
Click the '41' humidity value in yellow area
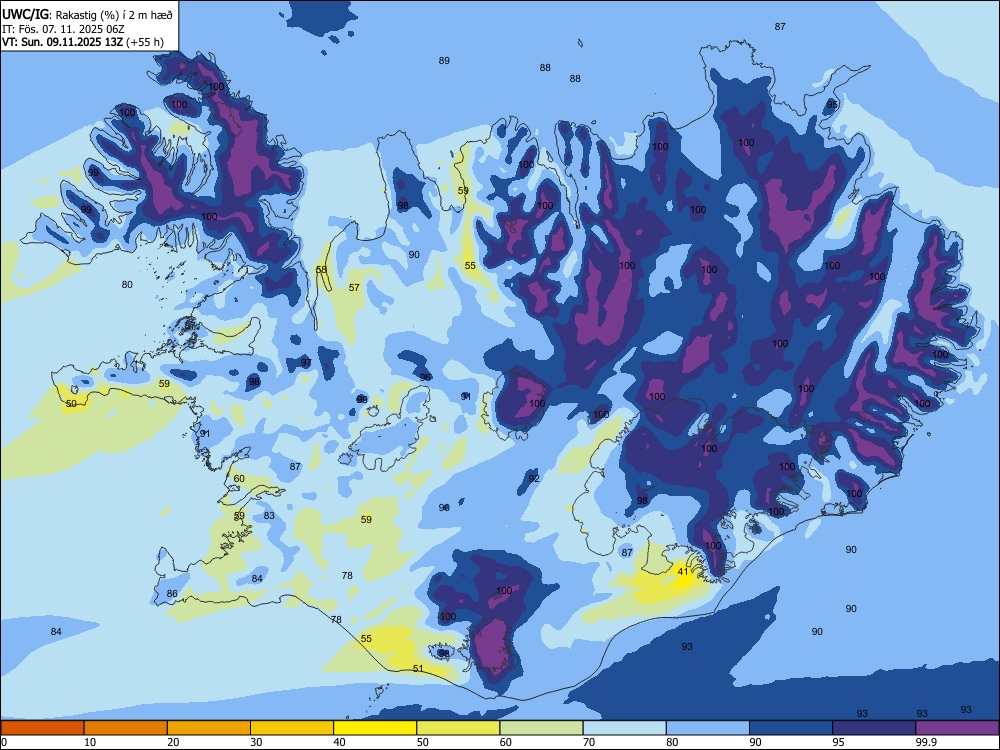coord(683,571)
